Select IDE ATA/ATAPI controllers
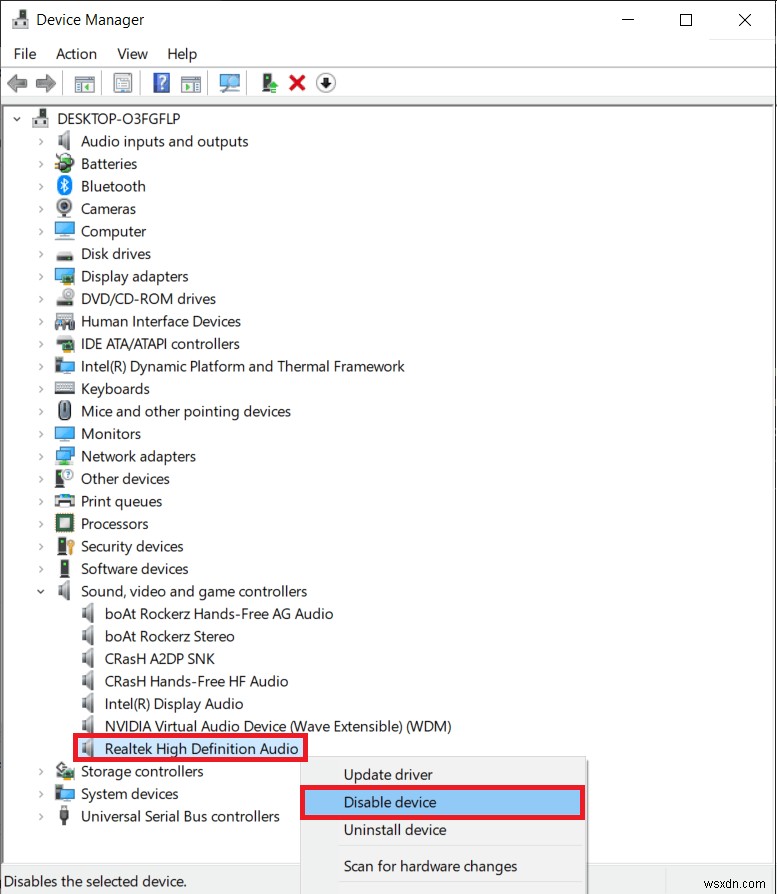 (x=160, y=344)
